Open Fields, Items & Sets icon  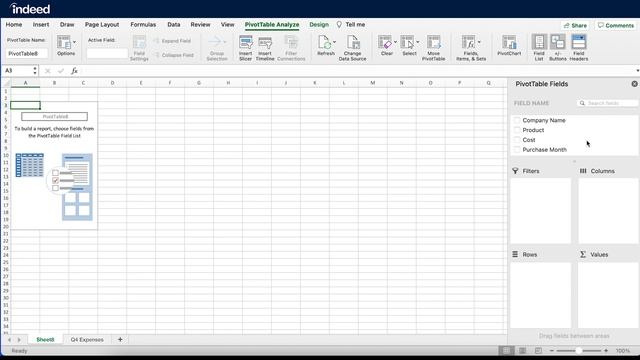469,42
